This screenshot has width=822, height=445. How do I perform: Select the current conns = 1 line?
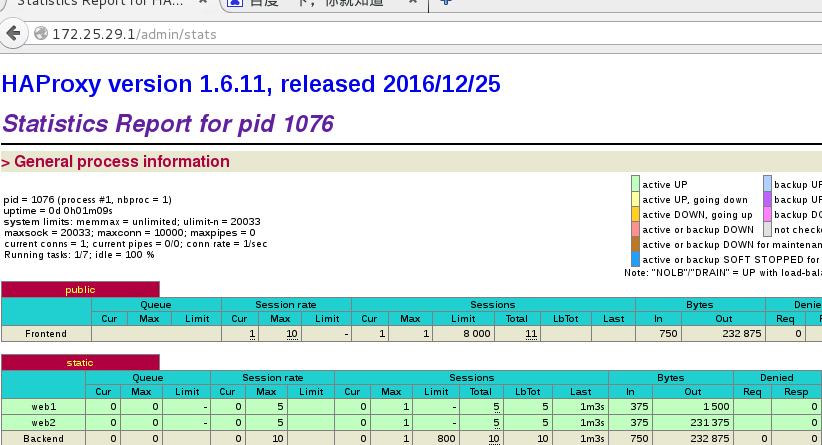coord(136,244)
